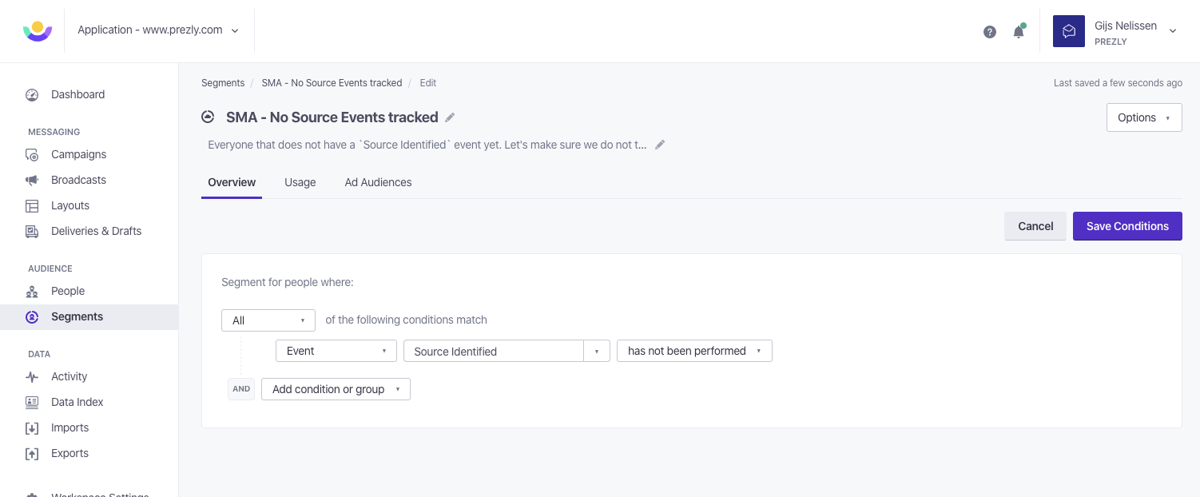Open the Event condition type dropdown
This screenshot has width=1200, height=497.
(336, 351)
